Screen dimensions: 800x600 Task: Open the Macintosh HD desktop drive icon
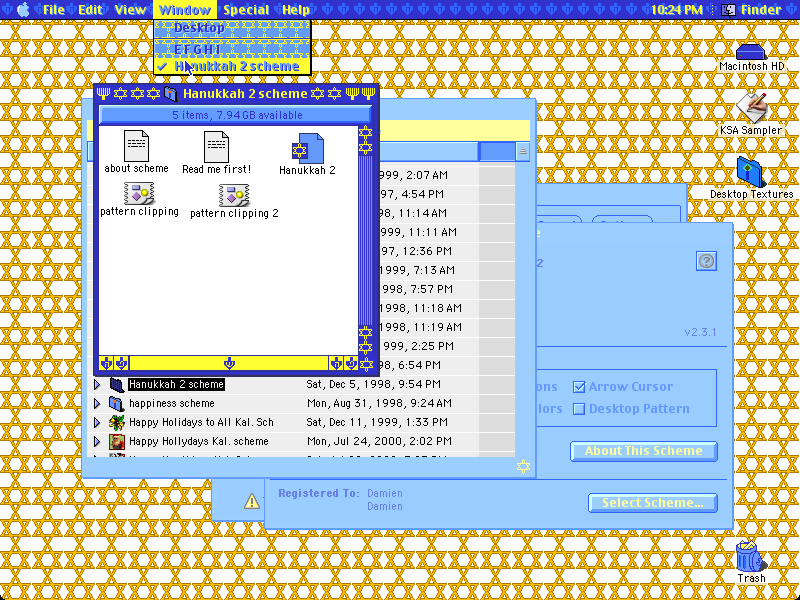(751, 52)
